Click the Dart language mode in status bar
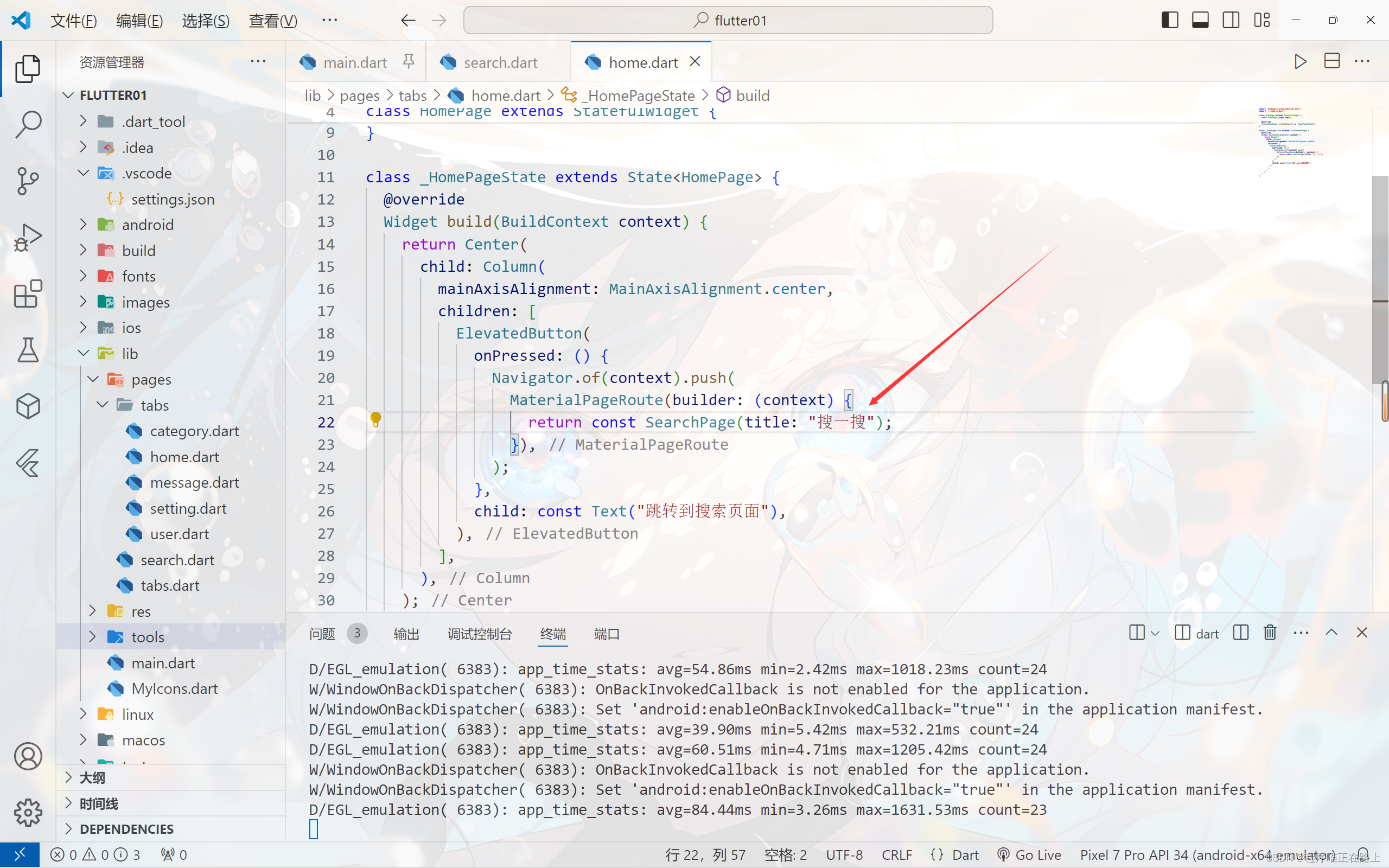The width and height of the screenshot is (1389, 868). click(x=965, y=855)
